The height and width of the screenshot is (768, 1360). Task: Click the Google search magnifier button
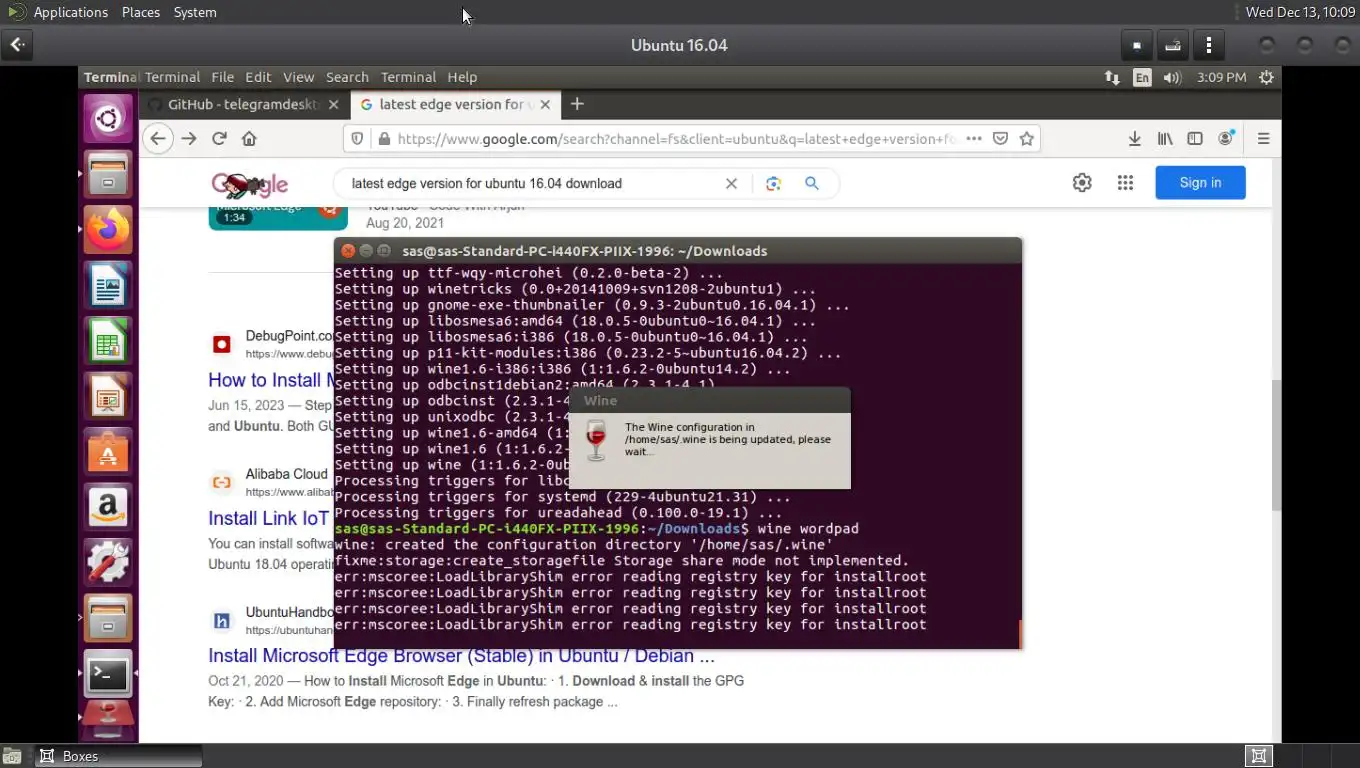pos(812,183)
